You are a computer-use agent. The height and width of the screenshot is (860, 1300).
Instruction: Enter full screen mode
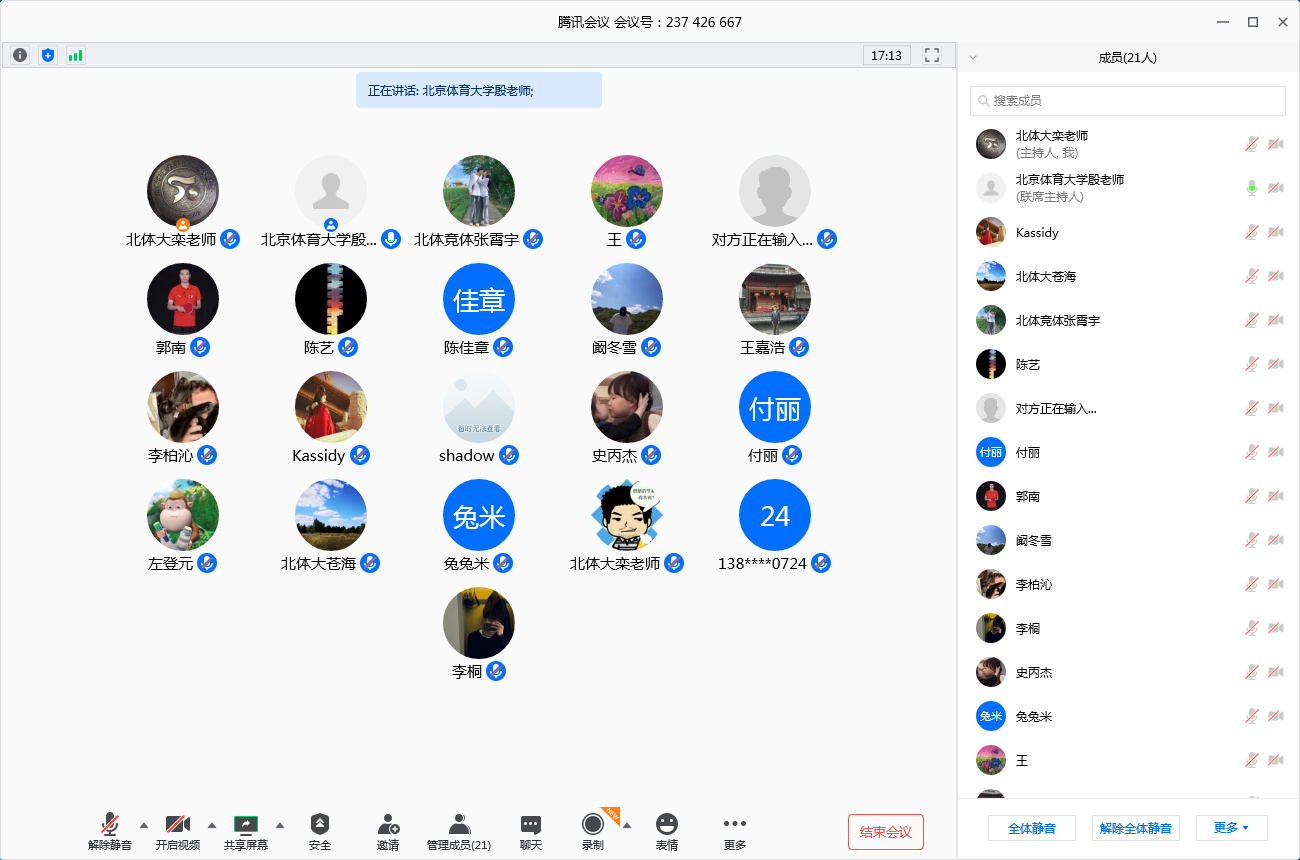click(x=932, y=55)
